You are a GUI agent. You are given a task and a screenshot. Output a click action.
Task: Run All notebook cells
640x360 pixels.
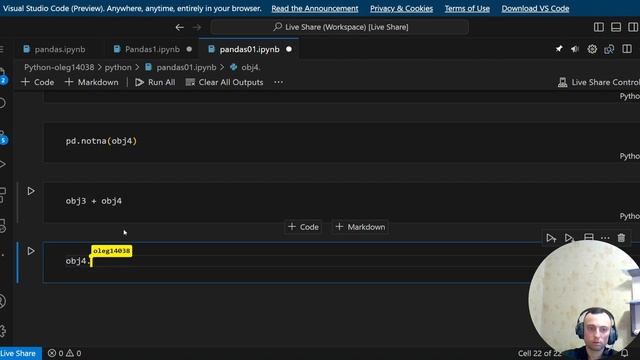(155, 82)
